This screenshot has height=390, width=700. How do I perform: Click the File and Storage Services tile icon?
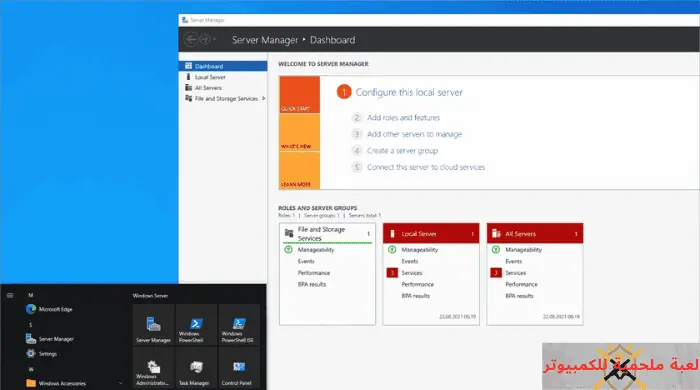289,233
